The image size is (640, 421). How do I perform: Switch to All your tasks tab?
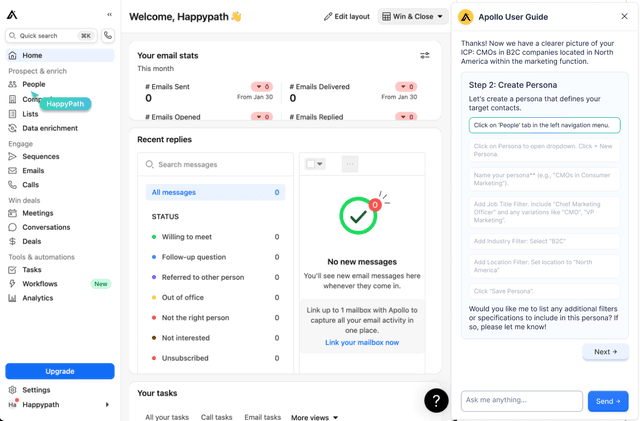pos(167,417)
